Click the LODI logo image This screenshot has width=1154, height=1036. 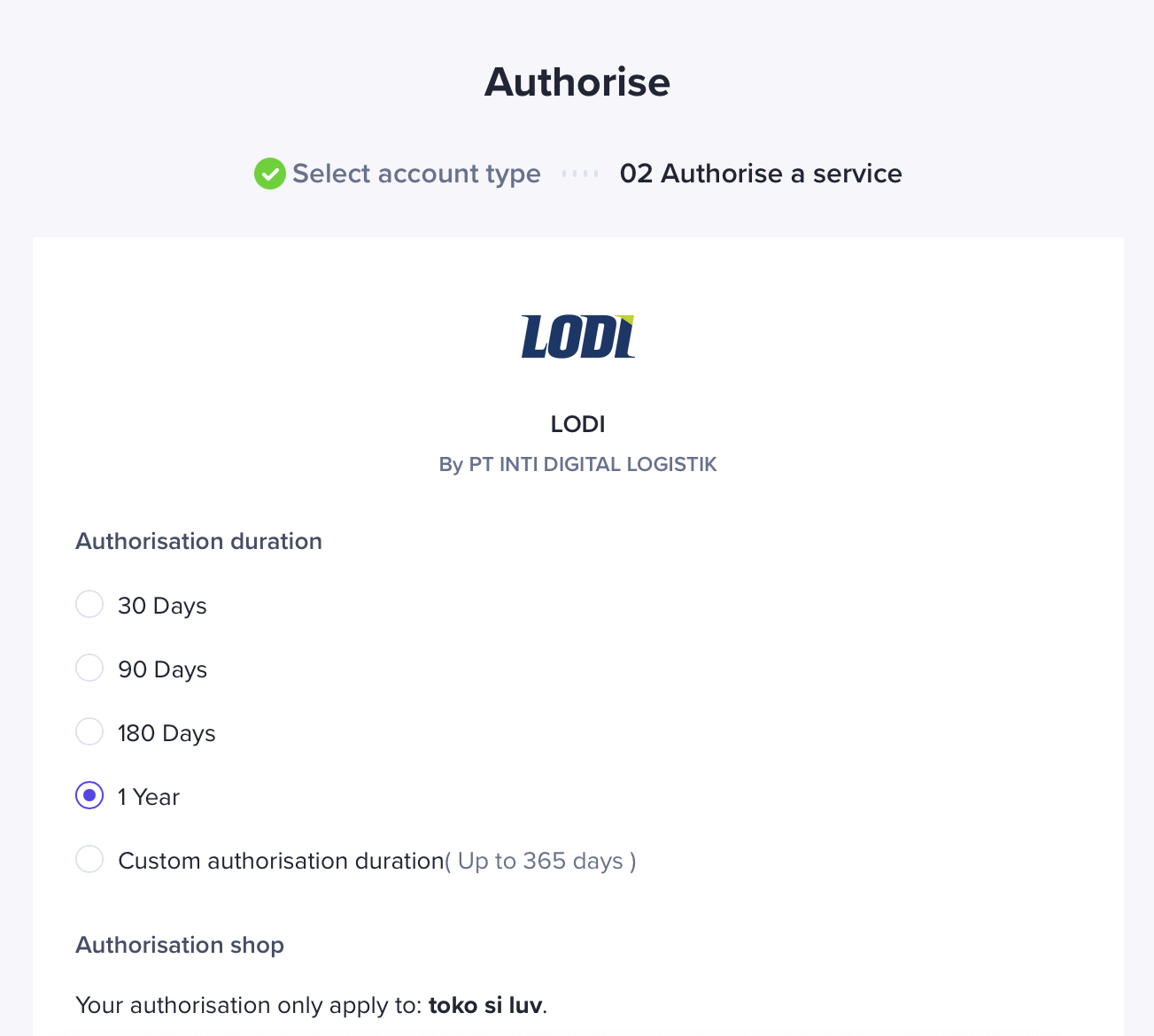coord(577,337)
